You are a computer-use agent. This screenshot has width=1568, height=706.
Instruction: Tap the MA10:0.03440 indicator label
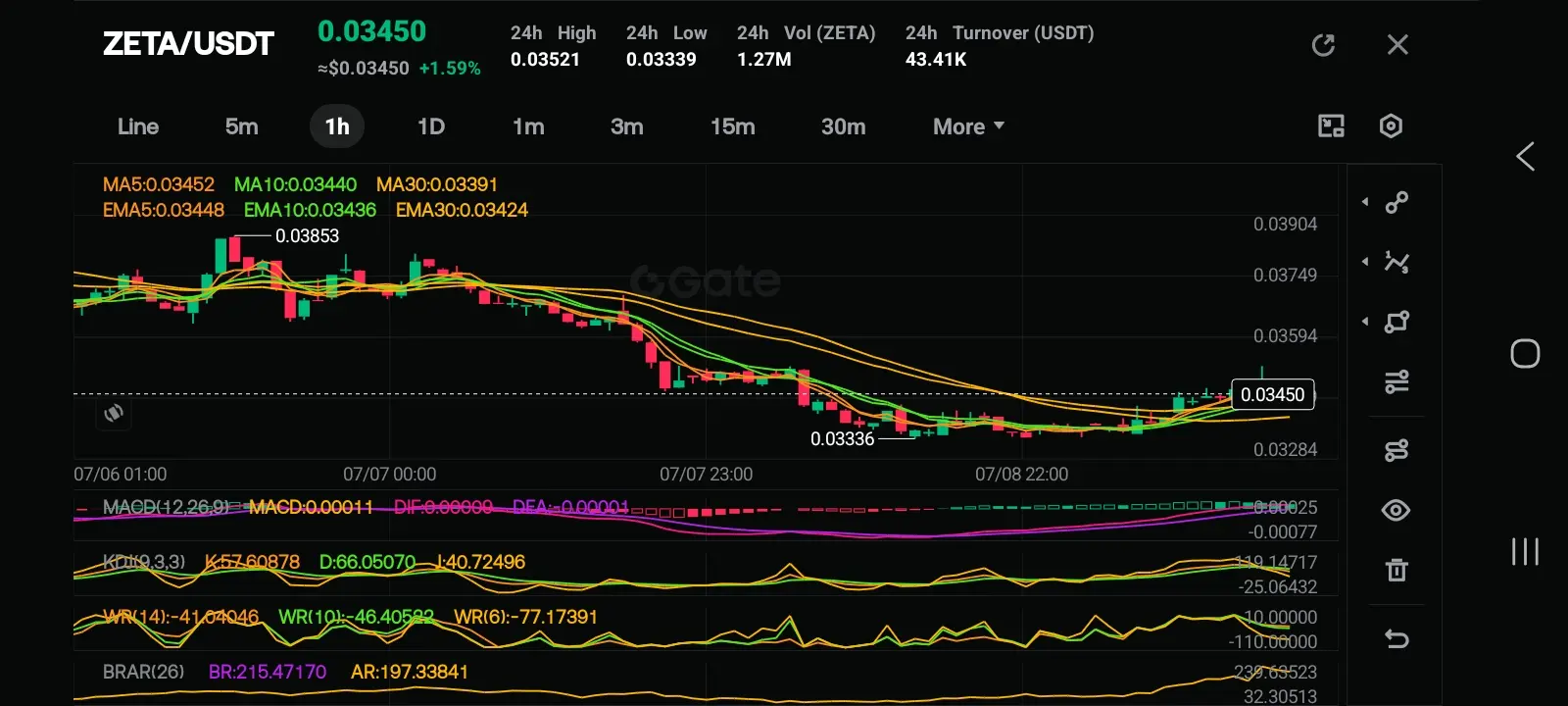tap(295, 184)
